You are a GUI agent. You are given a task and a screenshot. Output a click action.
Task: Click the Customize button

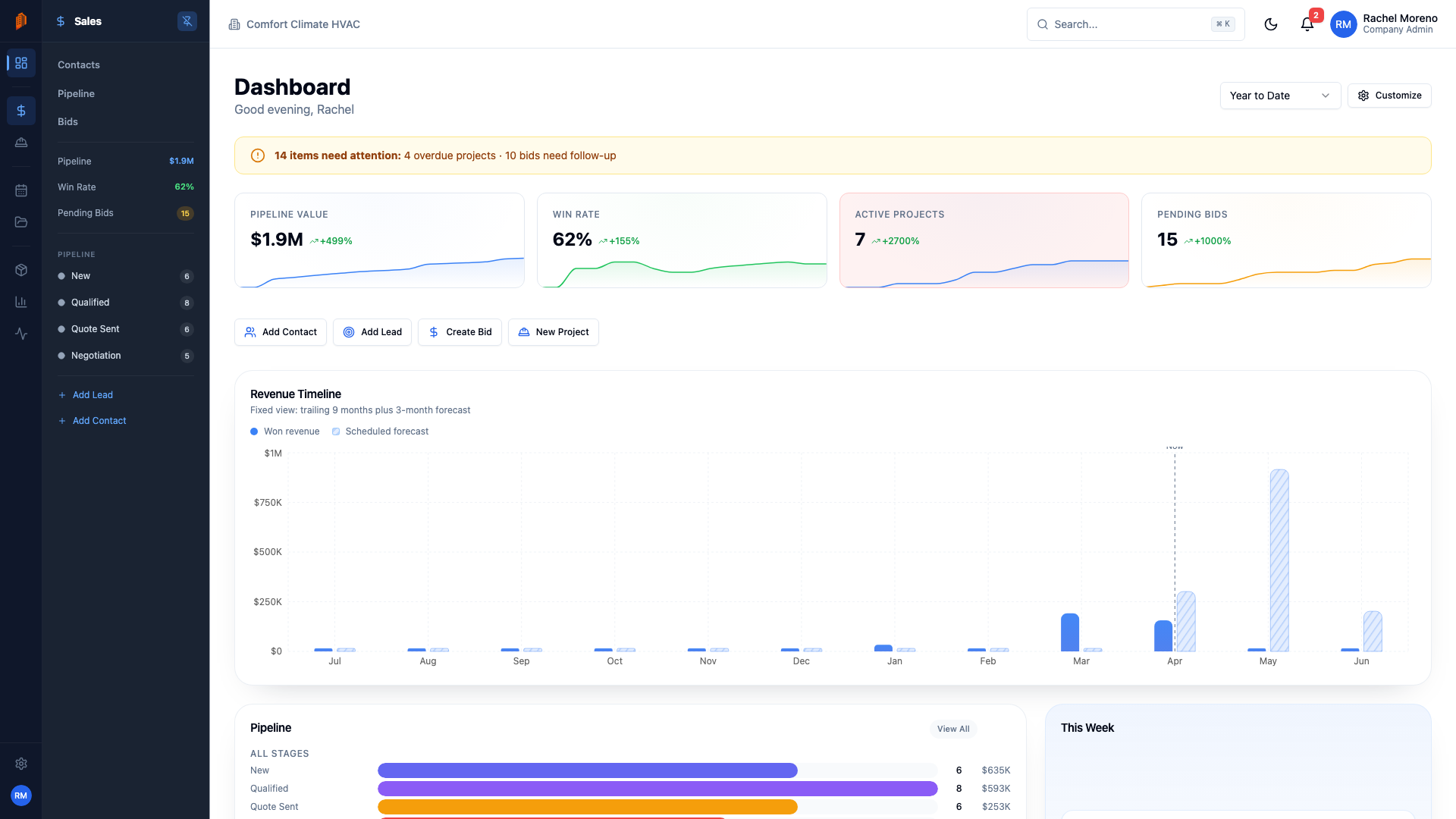(x=1389, y=96)
